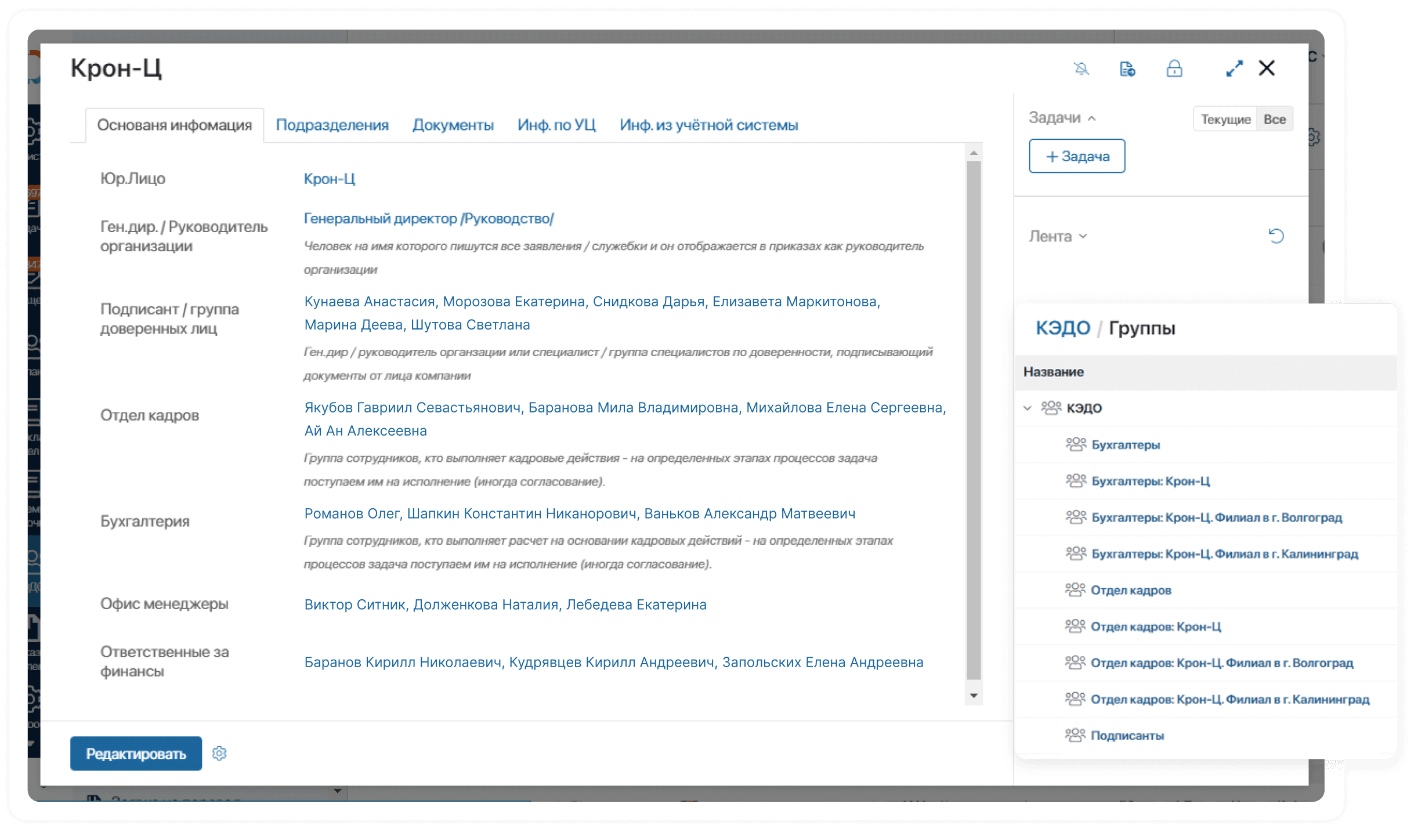Open Отдел кадров: Крон-Ц. Филиал в г. Калининград
Image resolution: width=1425 pixels, height=840 pixels.
(x=1230, y=699)
